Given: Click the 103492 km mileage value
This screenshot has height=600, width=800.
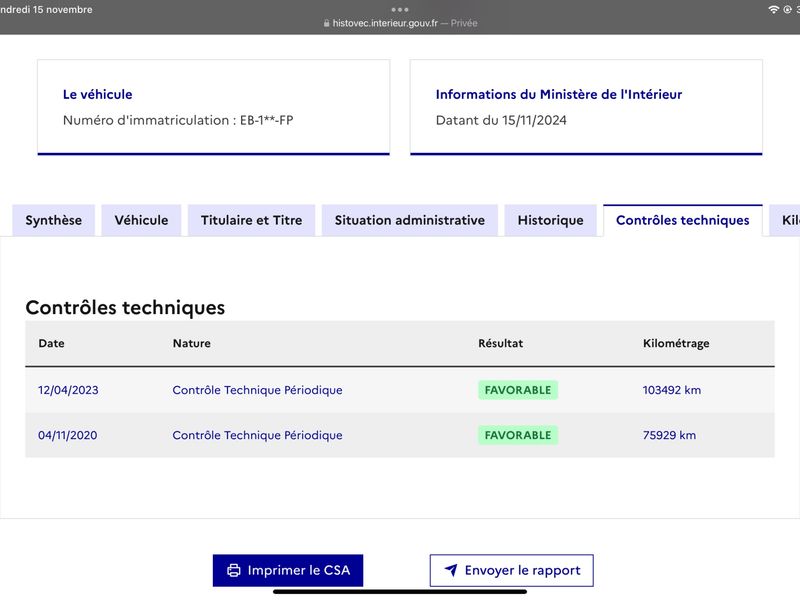Looking at the screenshot, I should tap(672, 390).
